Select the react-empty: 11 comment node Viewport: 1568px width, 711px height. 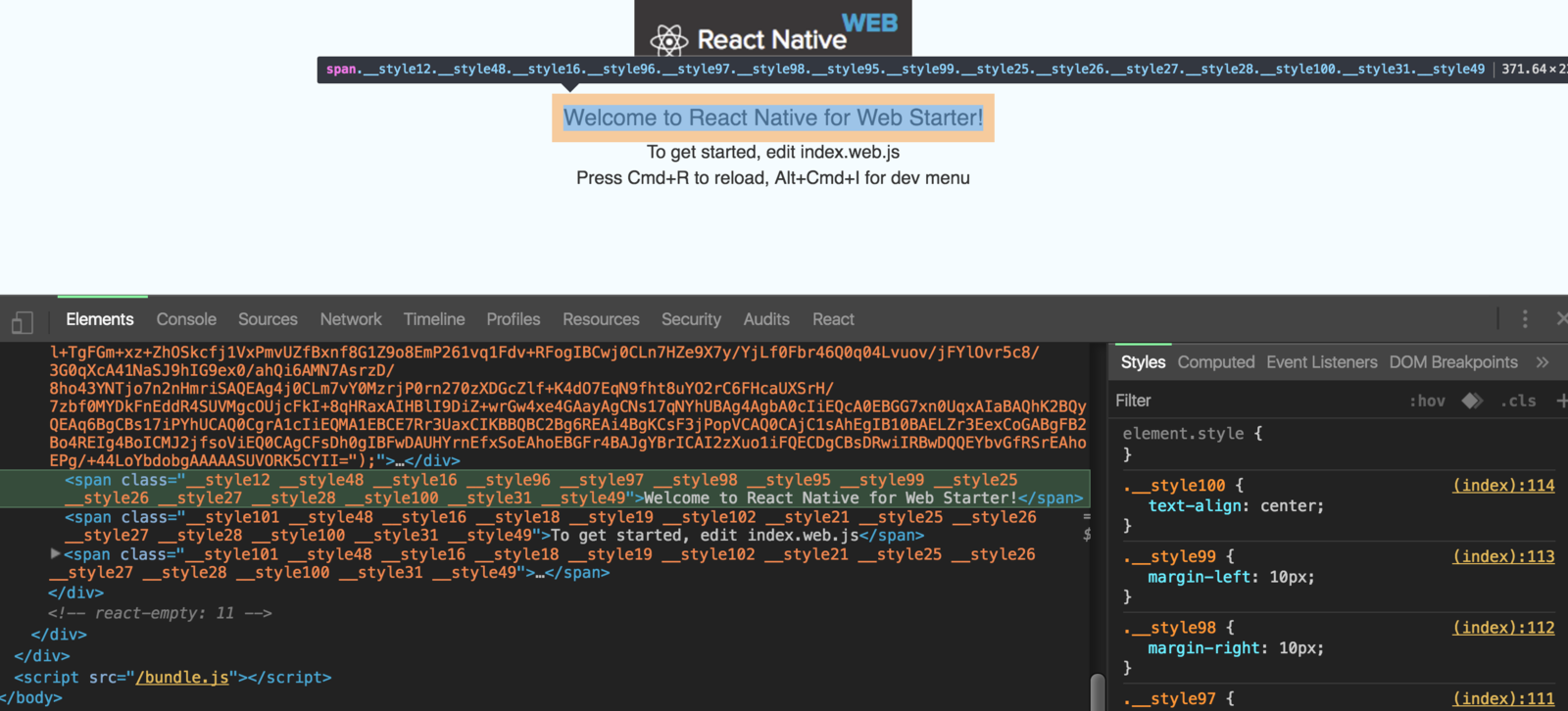[160, 613]
